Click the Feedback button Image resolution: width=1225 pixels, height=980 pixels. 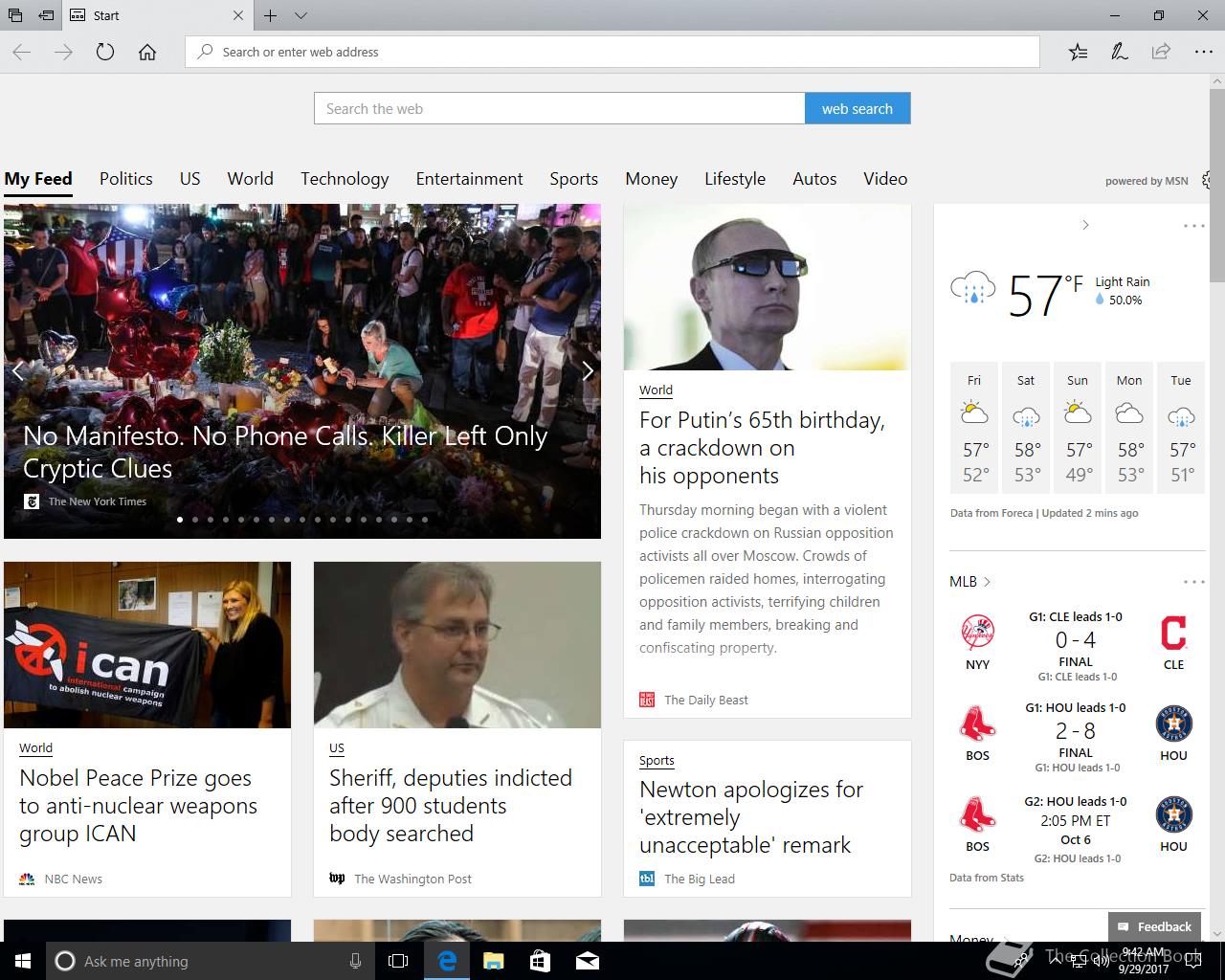pyautogui.click(x=1154, y=926)
